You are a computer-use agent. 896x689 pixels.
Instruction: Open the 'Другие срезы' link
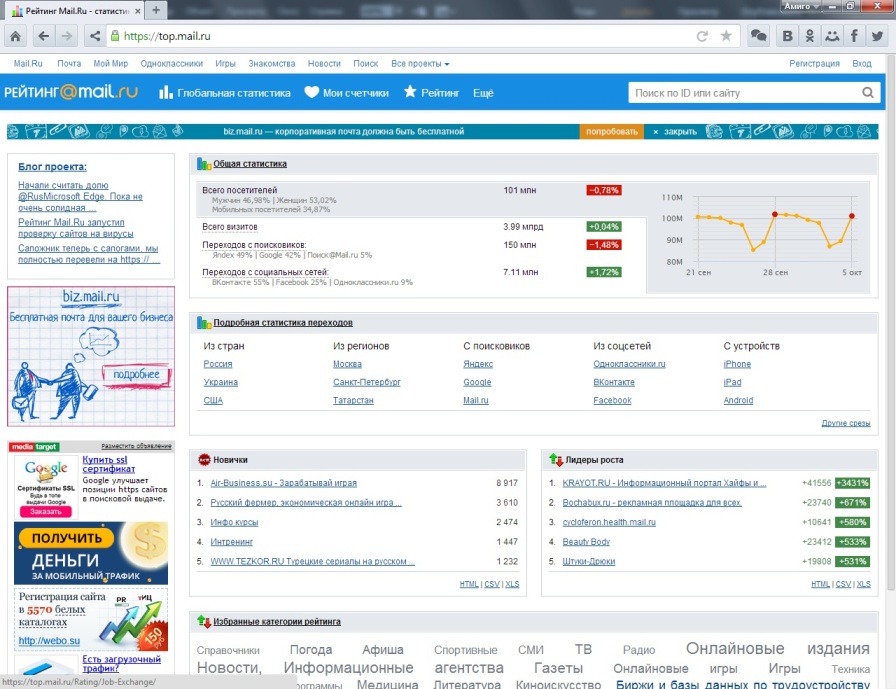[846, 423]
